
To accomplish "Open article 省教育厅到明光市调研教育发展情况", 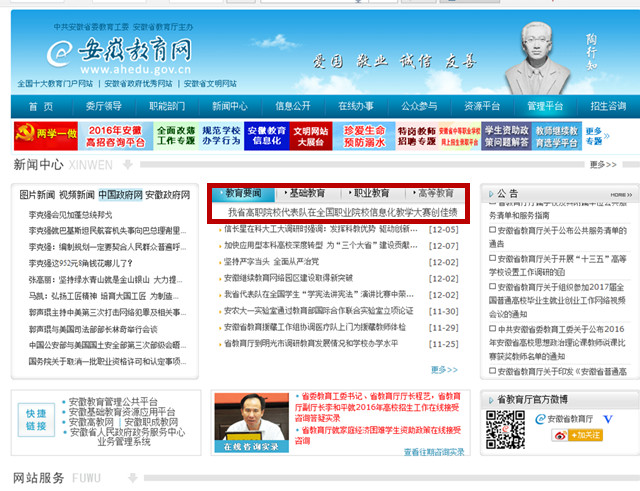I will coord(311,344).
